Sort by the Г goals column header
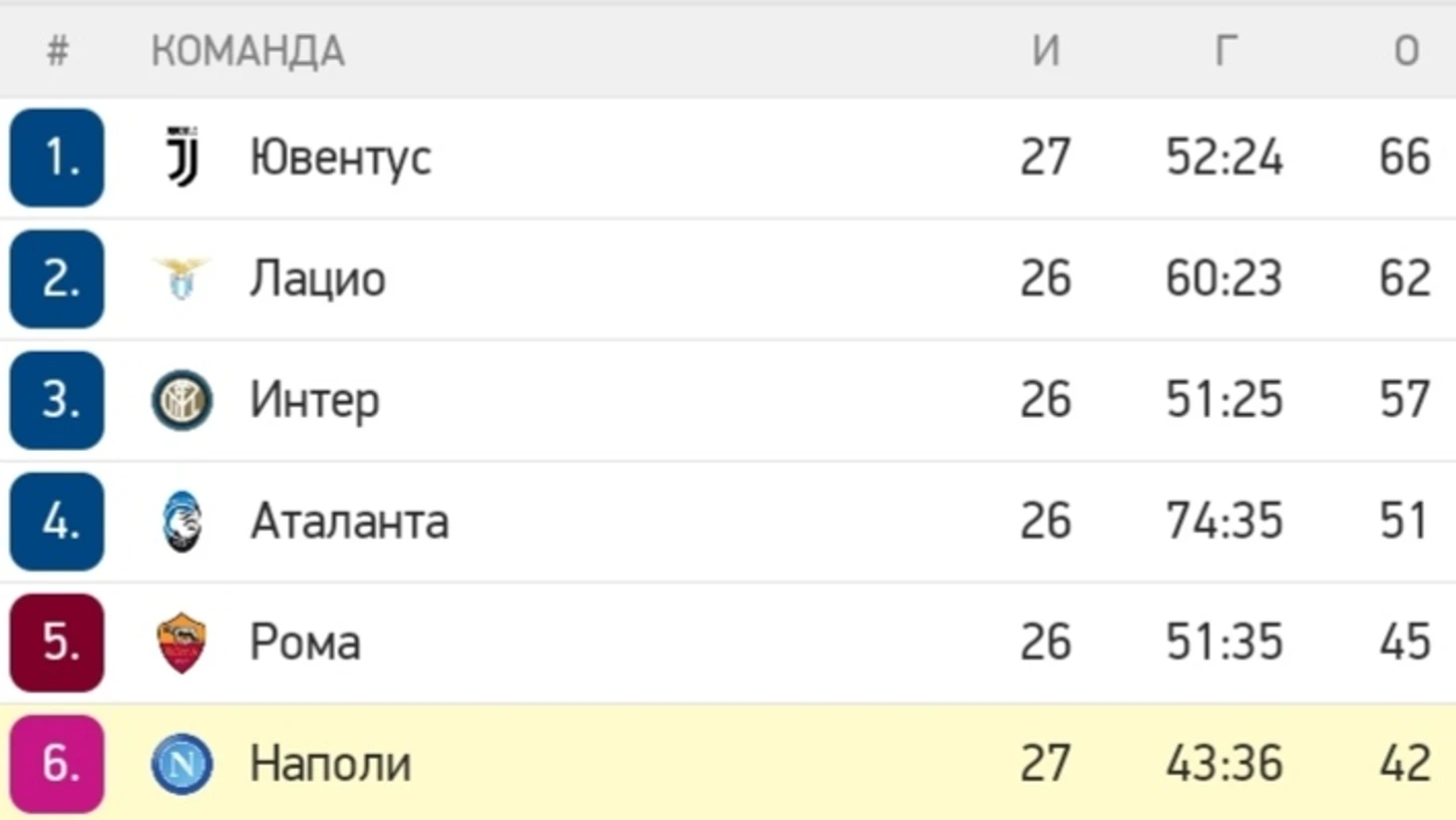The height and width of the screenshot is (820, 1456). pyautogui.click(x=1226, y=51)
